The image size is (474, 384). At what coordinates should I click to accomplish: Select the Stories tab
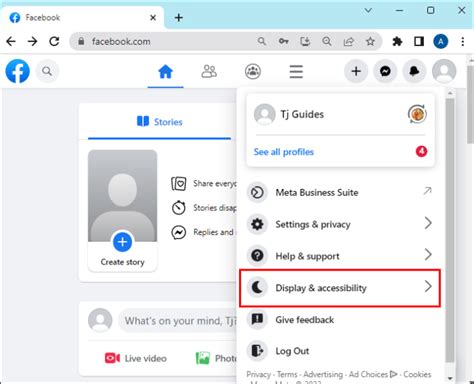159,122
